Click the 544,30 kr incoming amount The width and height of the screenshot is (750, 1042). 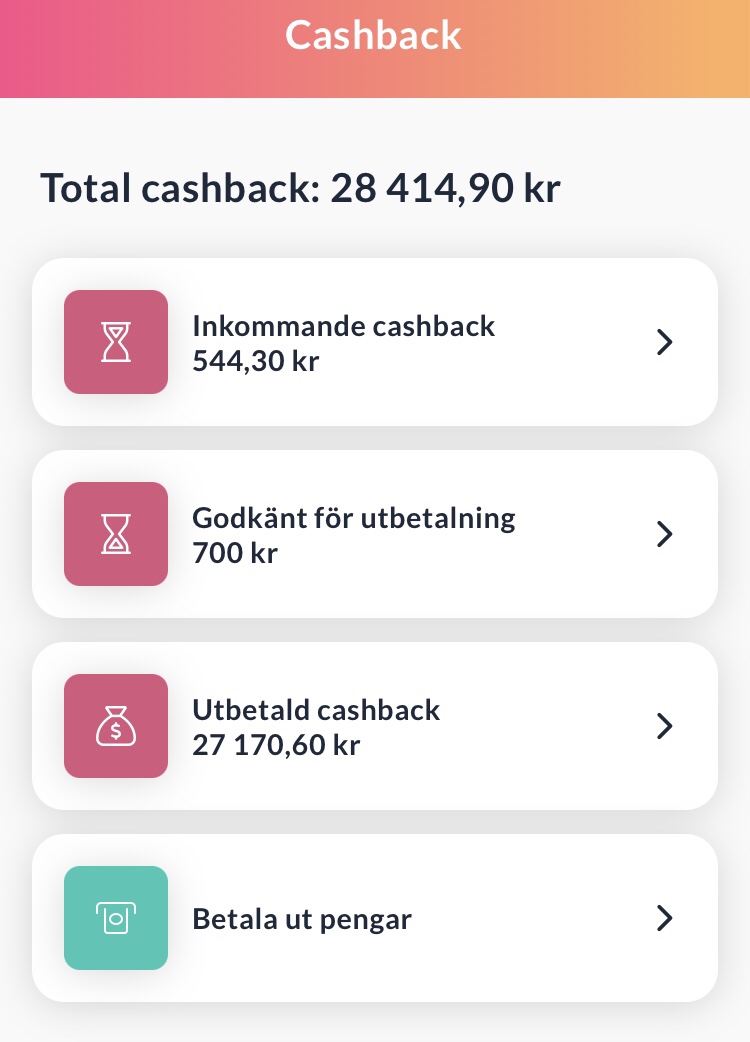(256, 361)
